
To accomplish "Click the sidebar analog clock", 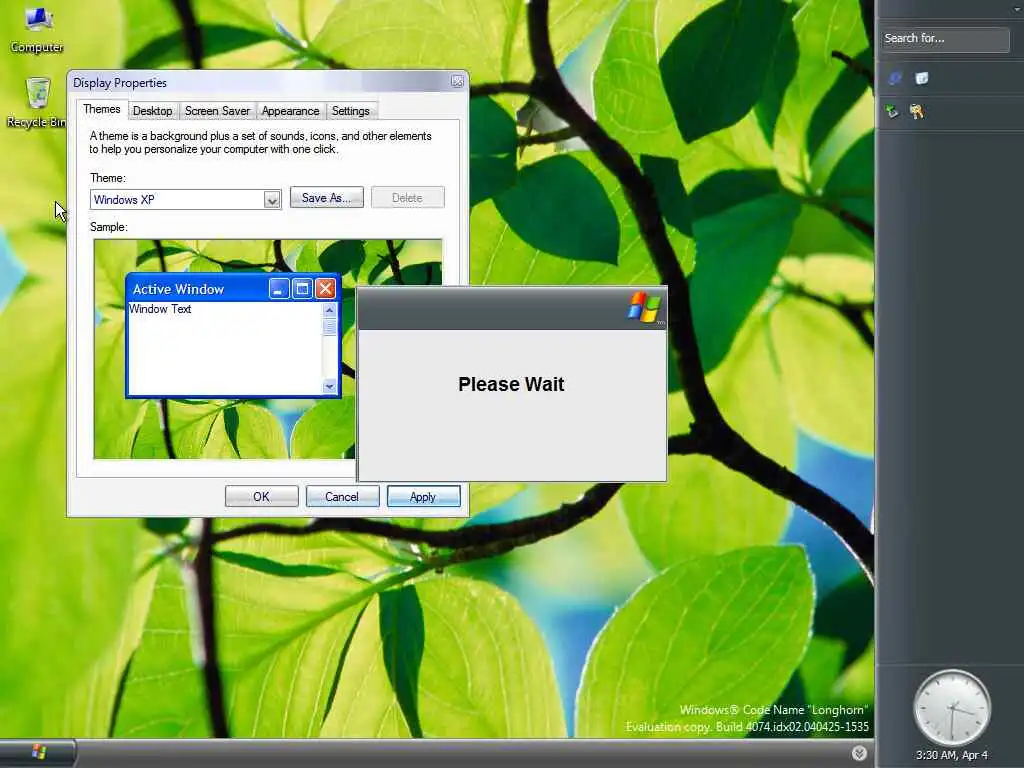I will pyautogui.click(x=952, y=708).
